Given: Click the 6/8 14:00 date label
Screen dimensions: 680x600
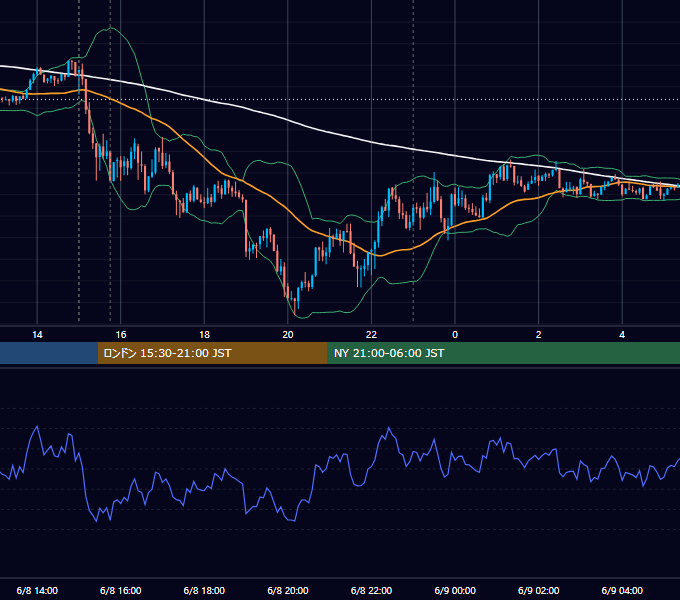Looking at the screenshot, I should click(37, 590).
